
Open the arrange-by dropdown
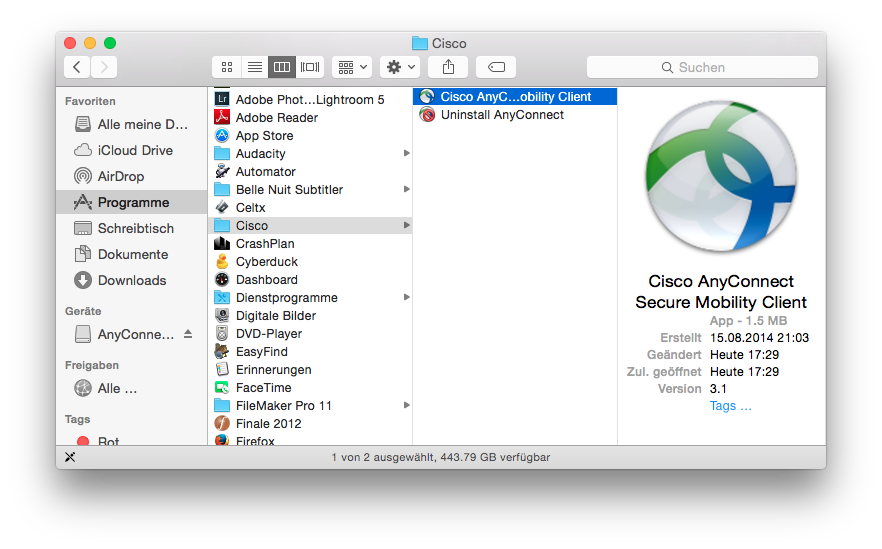pyautogui.click(x=352, y=68)
